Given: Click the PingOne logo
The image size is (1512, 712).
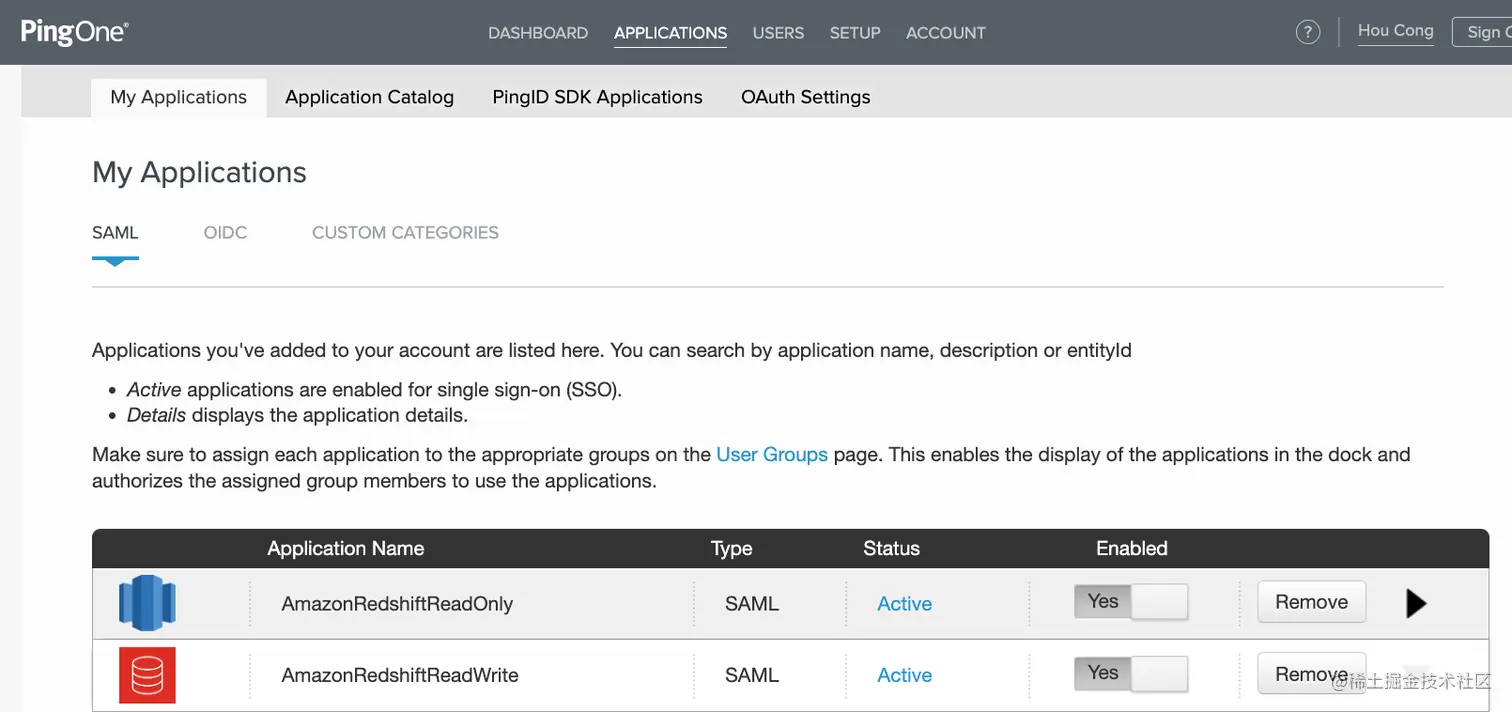Looking at the screenshot, I should [x=75, y=32].
